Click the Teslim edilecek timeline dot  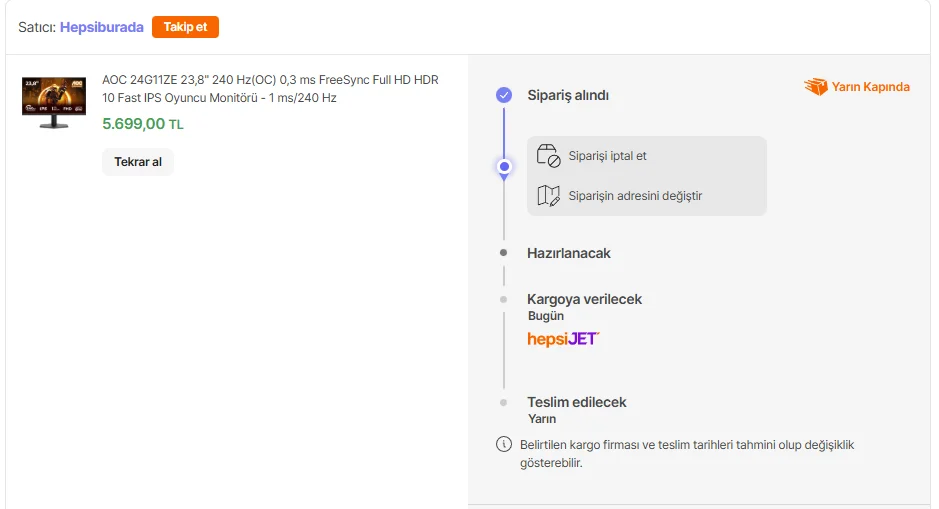point(504,402)
